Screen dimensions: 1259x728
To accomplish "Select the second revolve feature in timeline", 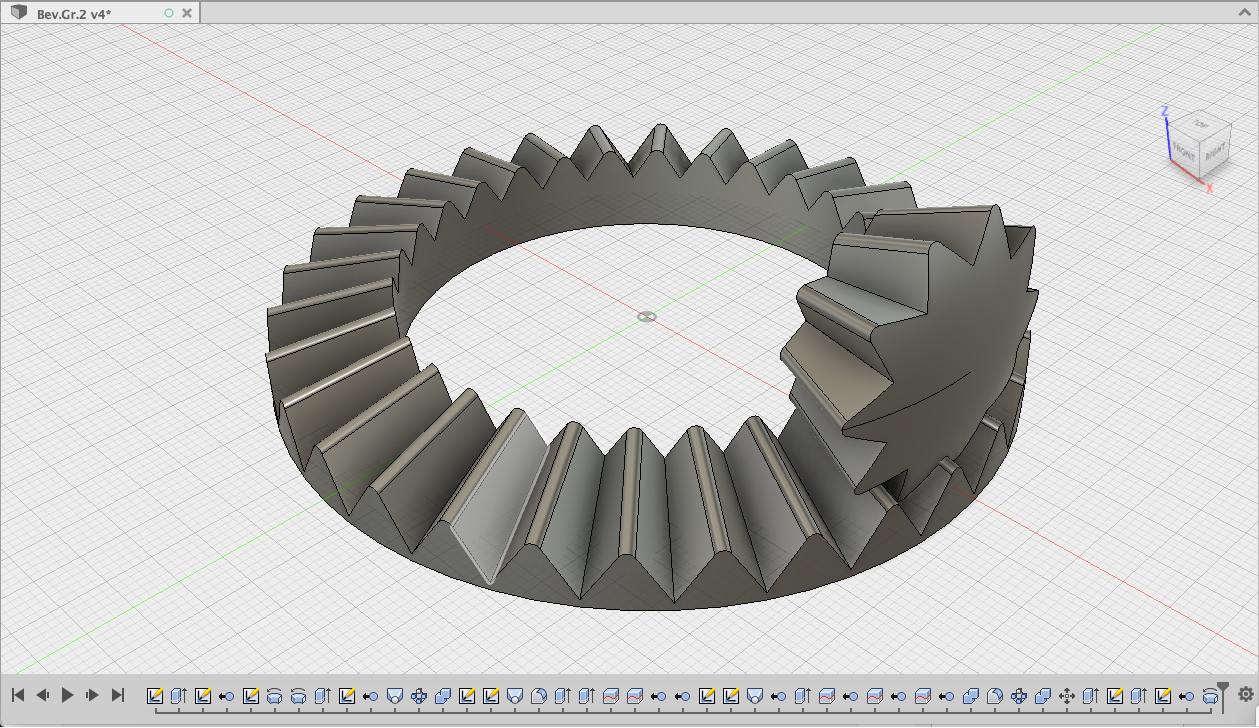I will pos(299,696).
